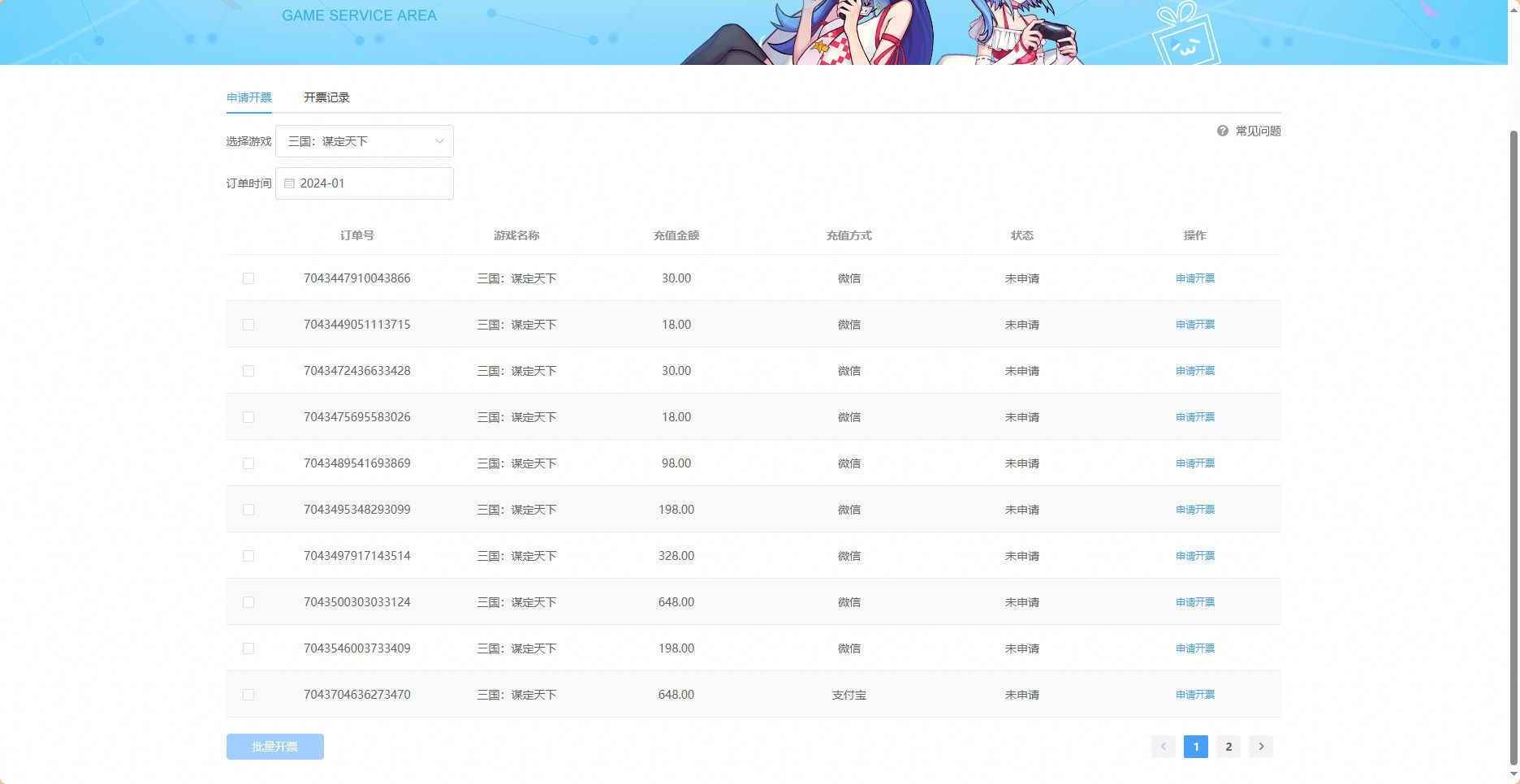Click calendar icon in 订单时间 field
Viewport: 1520px width, 784px height.
pyautogui.click(x=289, y=183)
